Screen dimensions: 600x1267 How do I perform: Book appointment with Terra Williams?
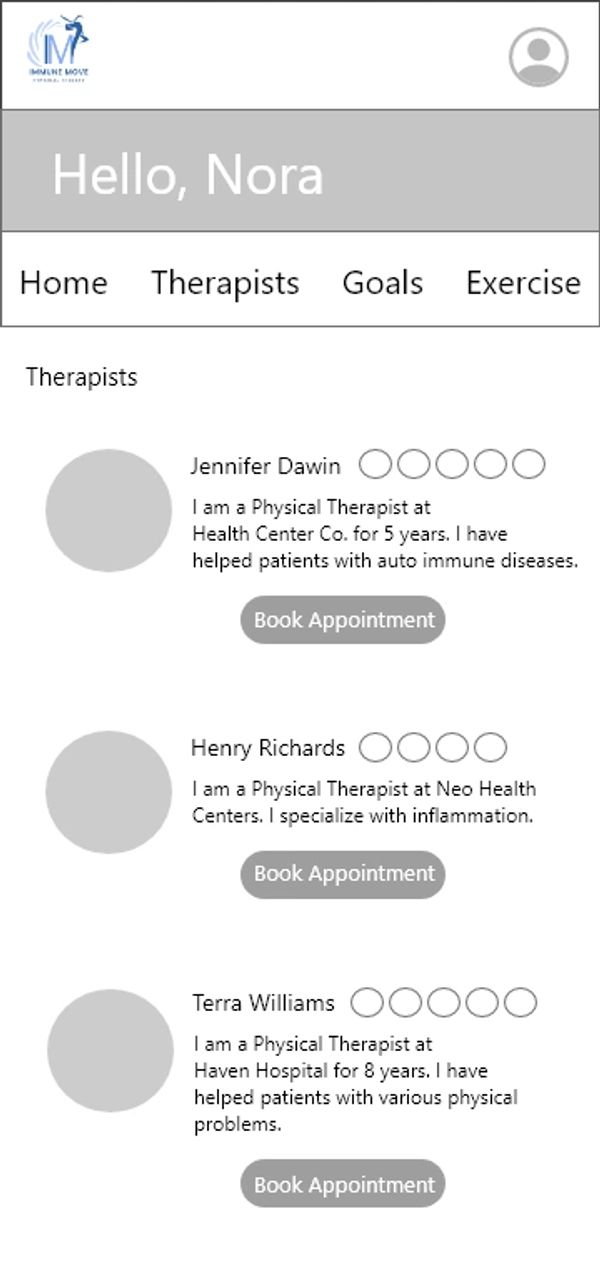tap(343, 1185)
